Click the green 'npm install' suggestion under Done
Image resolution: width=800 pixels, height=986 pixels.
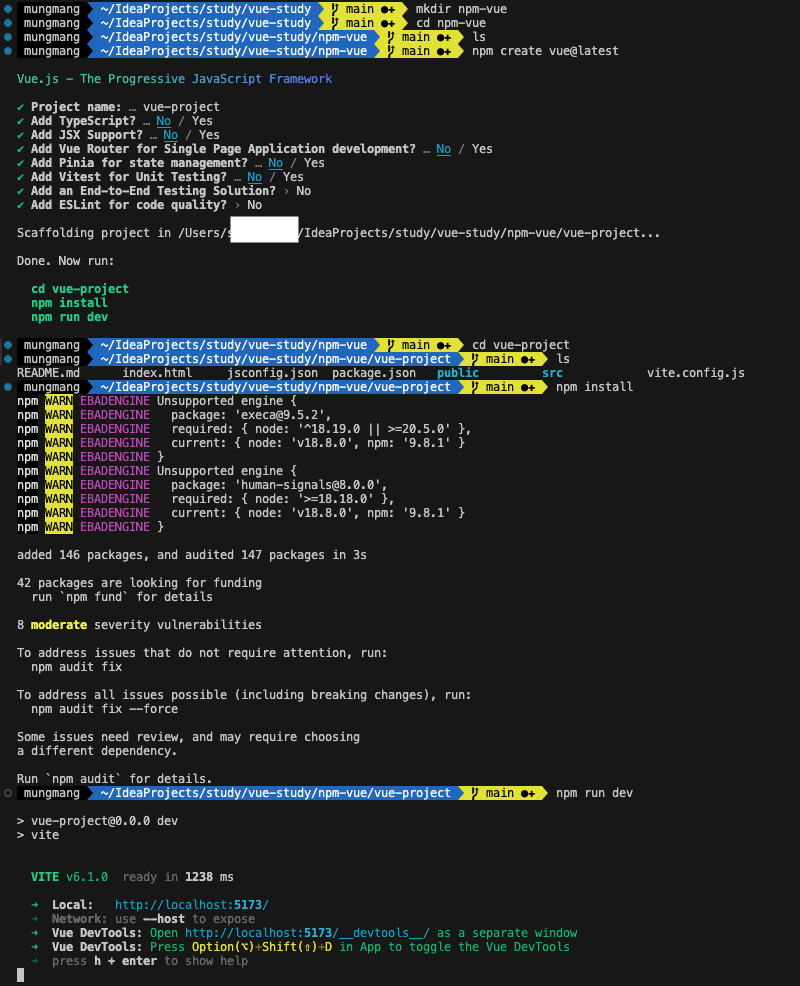click(69, 302)
